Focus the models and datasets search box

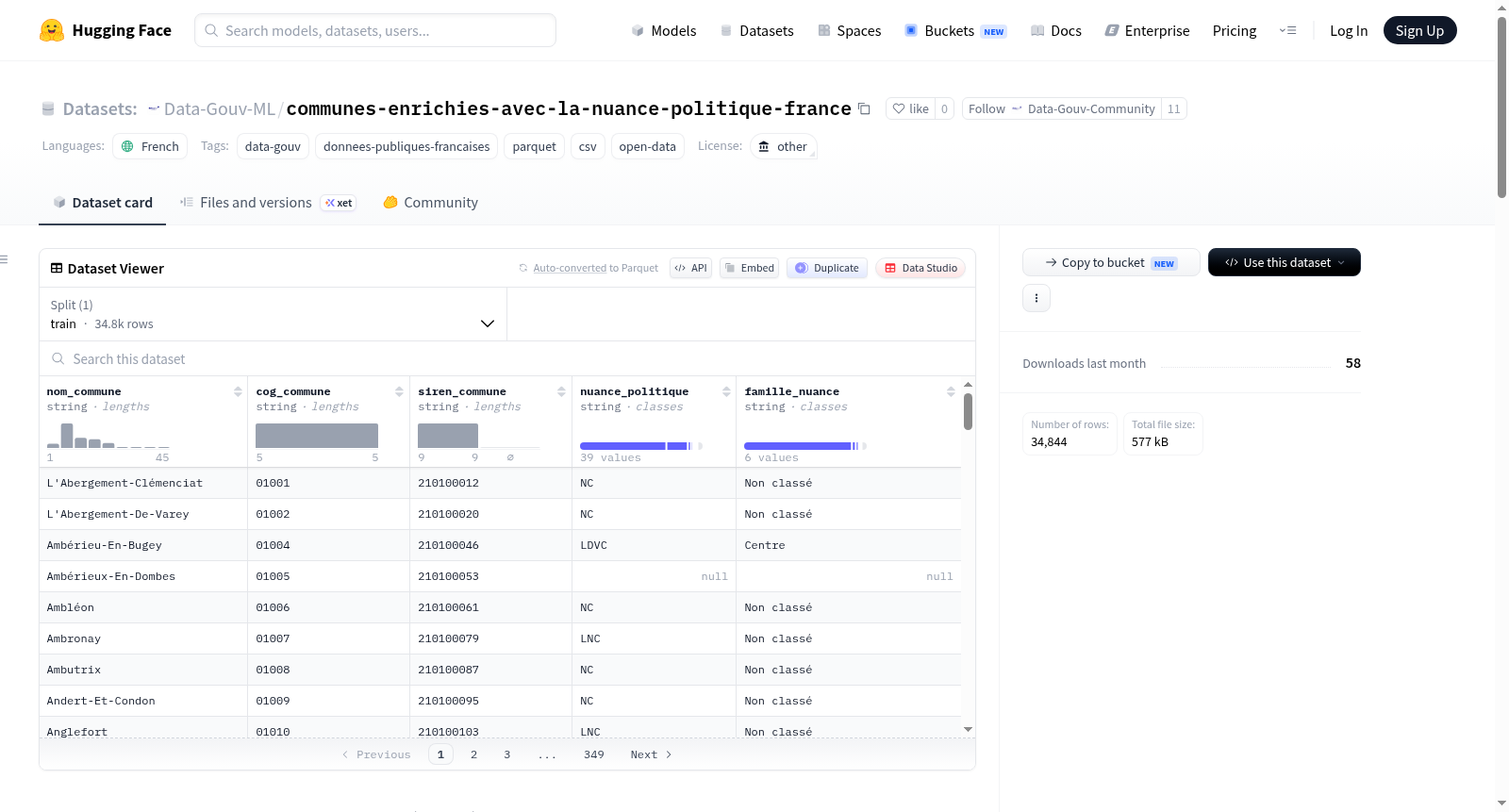coord(375,30)
